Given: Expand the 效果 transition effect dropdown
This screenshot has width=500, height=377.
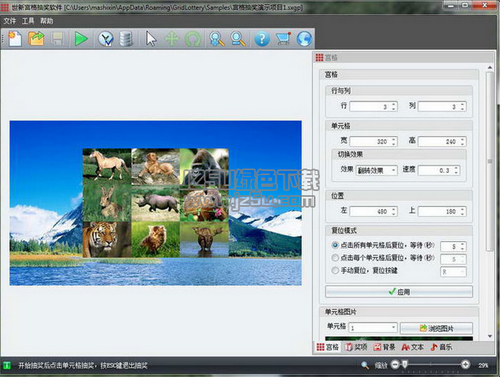Looking at the screenshot, I should [x=377, y=170].
